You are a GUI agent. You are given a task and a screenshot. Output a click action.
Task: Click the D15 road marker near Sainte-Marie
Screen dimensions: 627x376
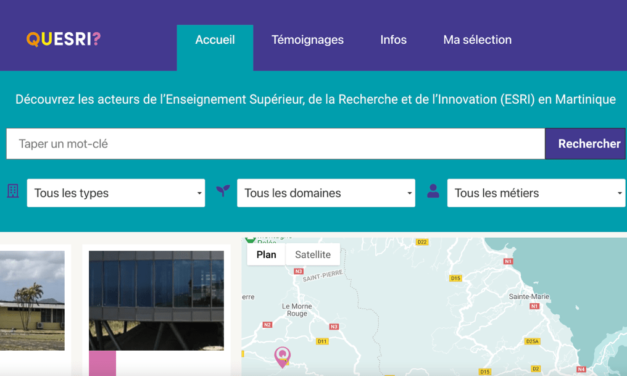(x=455, y=278)
